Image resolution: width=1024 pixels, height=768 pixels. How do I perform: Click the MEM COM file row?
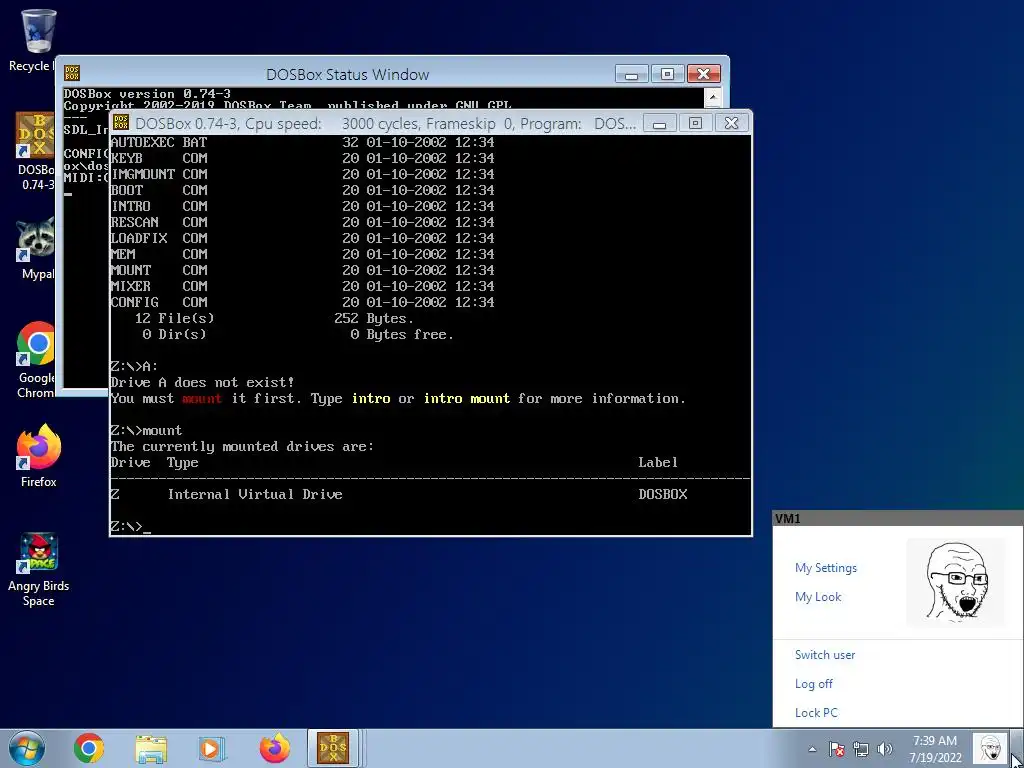point(302,254)
